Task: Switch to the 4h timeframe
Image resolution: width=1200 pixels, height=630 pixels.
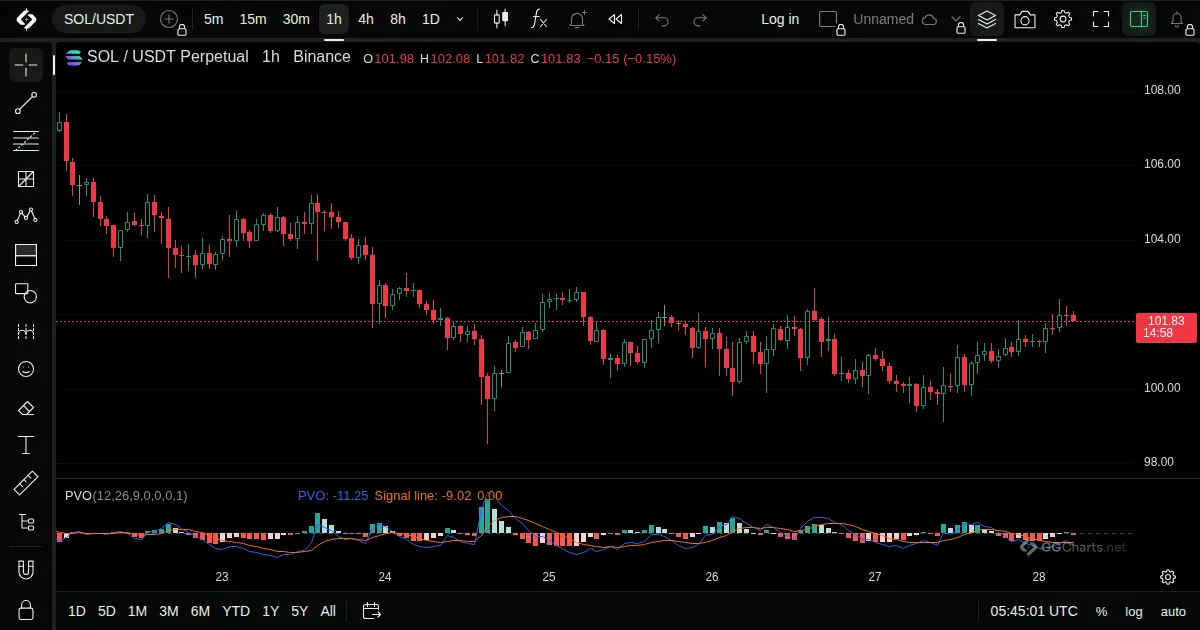Action: (x=366, y=19)
